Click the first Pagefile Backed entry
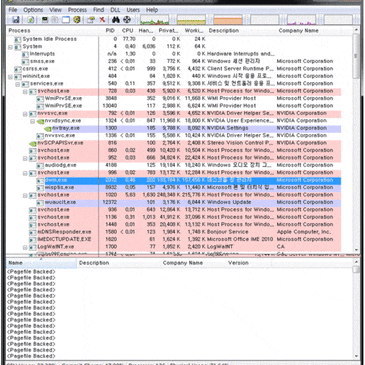 (x=31, y=272)
